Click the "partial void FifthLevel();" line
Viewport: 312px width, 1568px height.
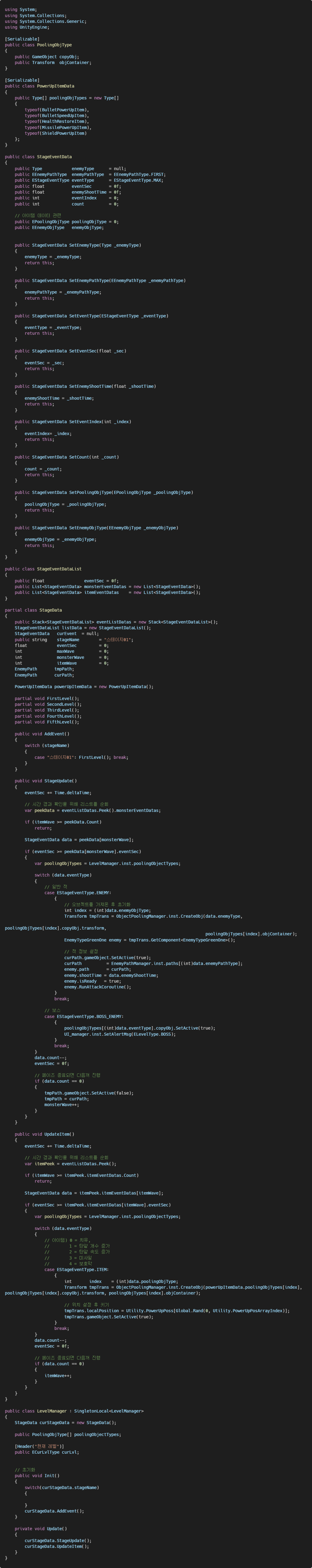(47, 722)
